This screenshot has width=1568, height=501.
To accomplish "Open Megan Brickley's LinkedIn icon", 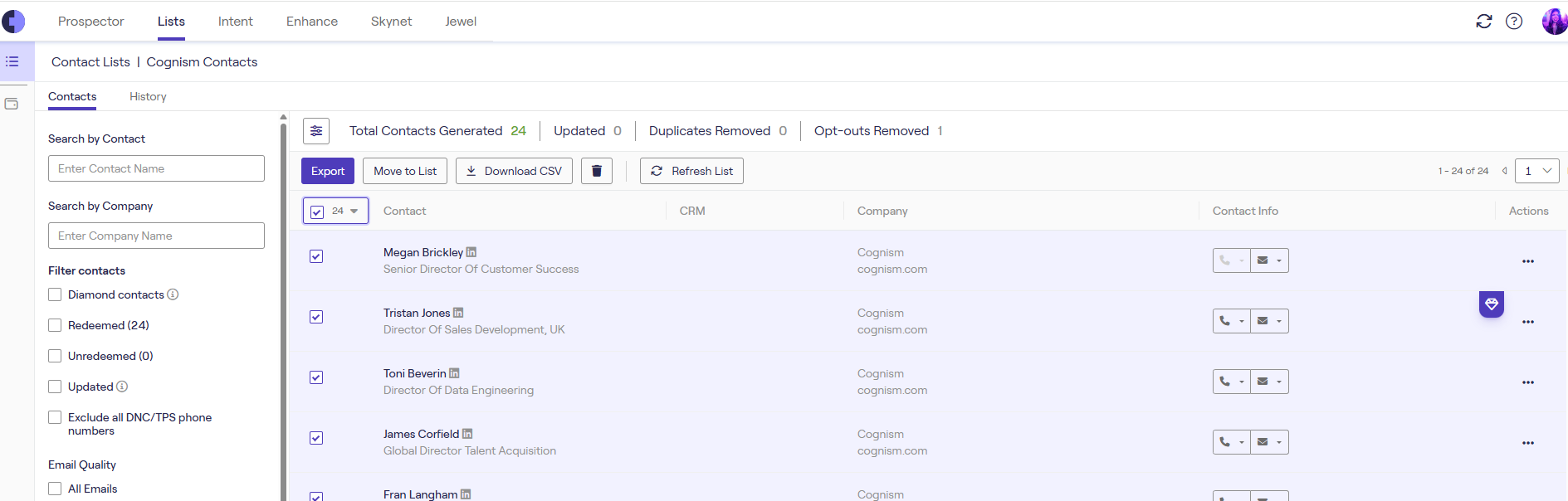I will 471,252.
